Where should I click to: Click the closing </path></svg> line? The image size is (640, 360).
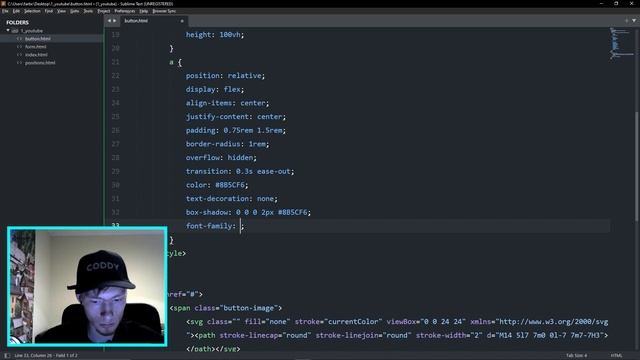[x=213, y=349]
